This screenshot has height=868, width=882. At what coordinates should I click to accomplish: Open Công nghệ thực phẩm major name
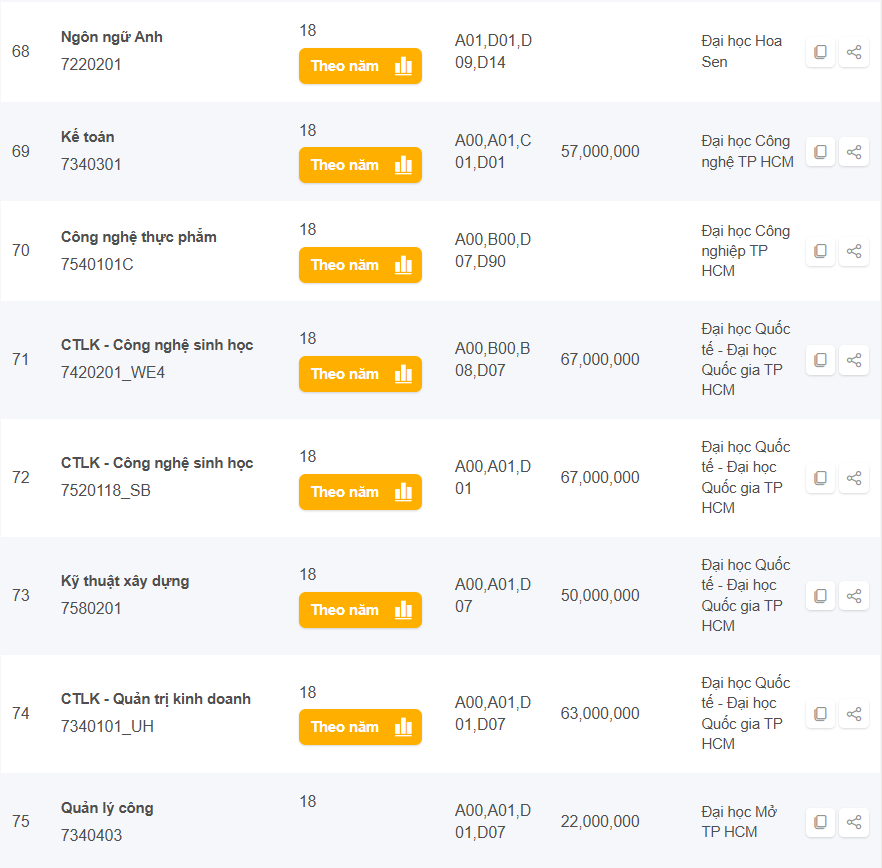click(x=138, y=237)
